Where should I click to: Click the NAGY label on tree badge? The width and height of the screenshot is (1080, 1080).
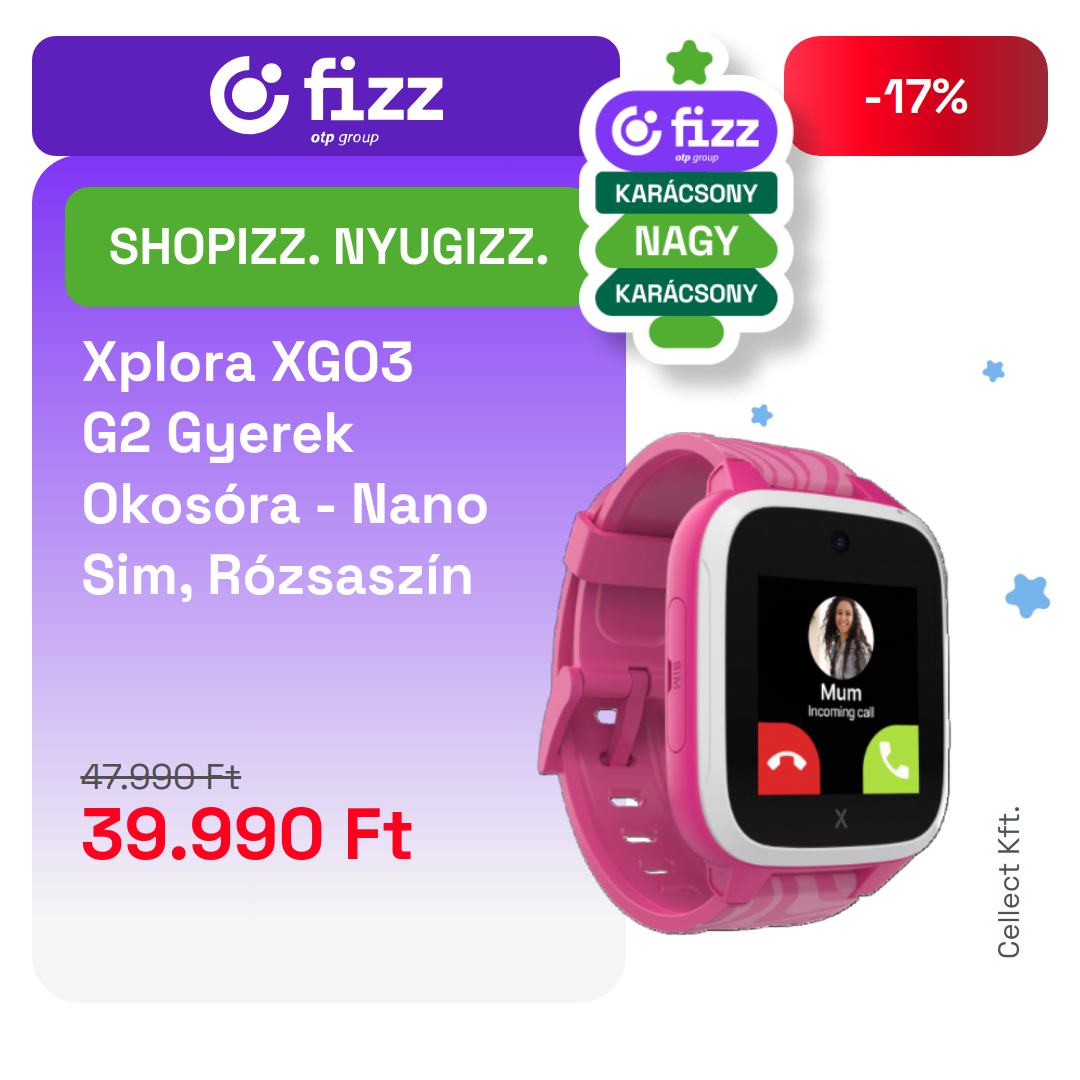[686, 241]
